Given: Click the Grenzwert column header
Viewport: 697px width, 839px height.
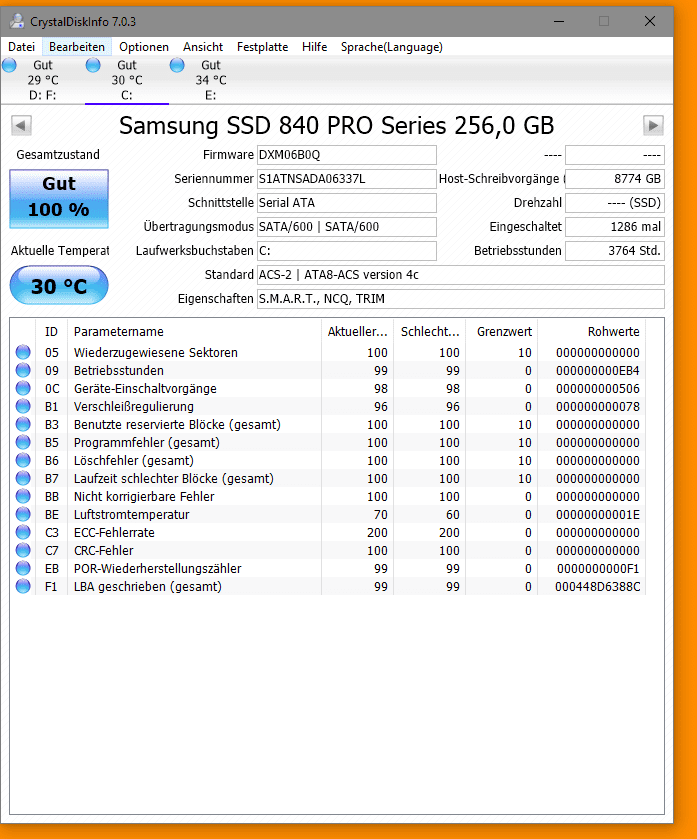Looking at the screenshot, I should pos(502,332).
